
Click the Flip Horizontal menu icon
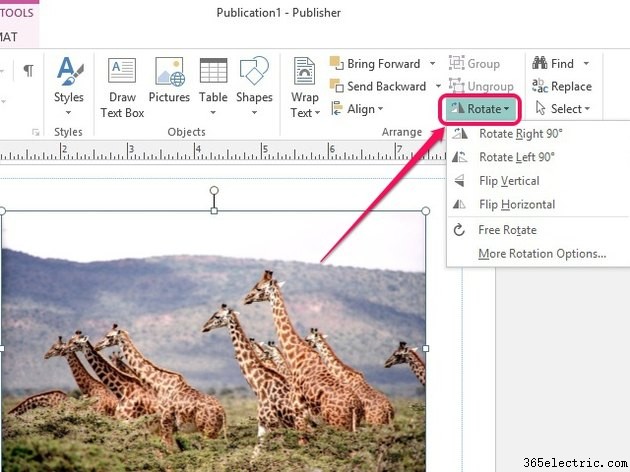pyautogui.click(x=460, y=204)
